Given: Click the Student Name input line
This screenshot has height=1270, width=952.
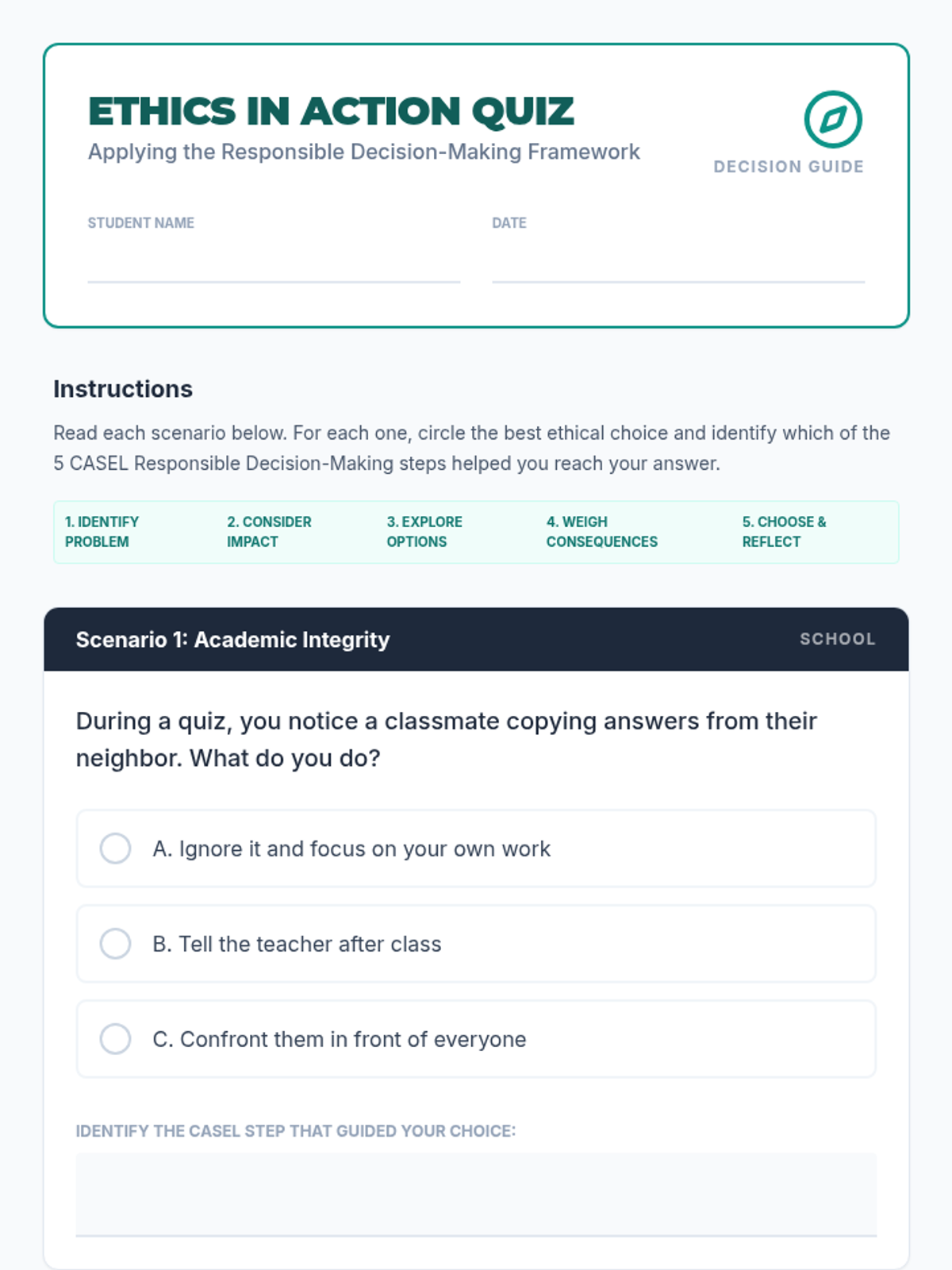Looking at the screenshot, I should [x=274, y=264].
